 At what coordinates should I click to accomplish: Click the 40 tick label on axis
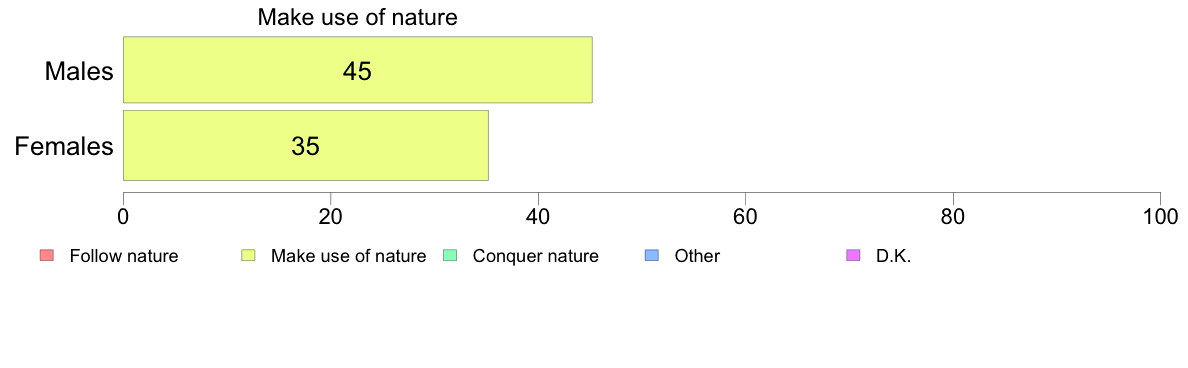click(538, 216)
